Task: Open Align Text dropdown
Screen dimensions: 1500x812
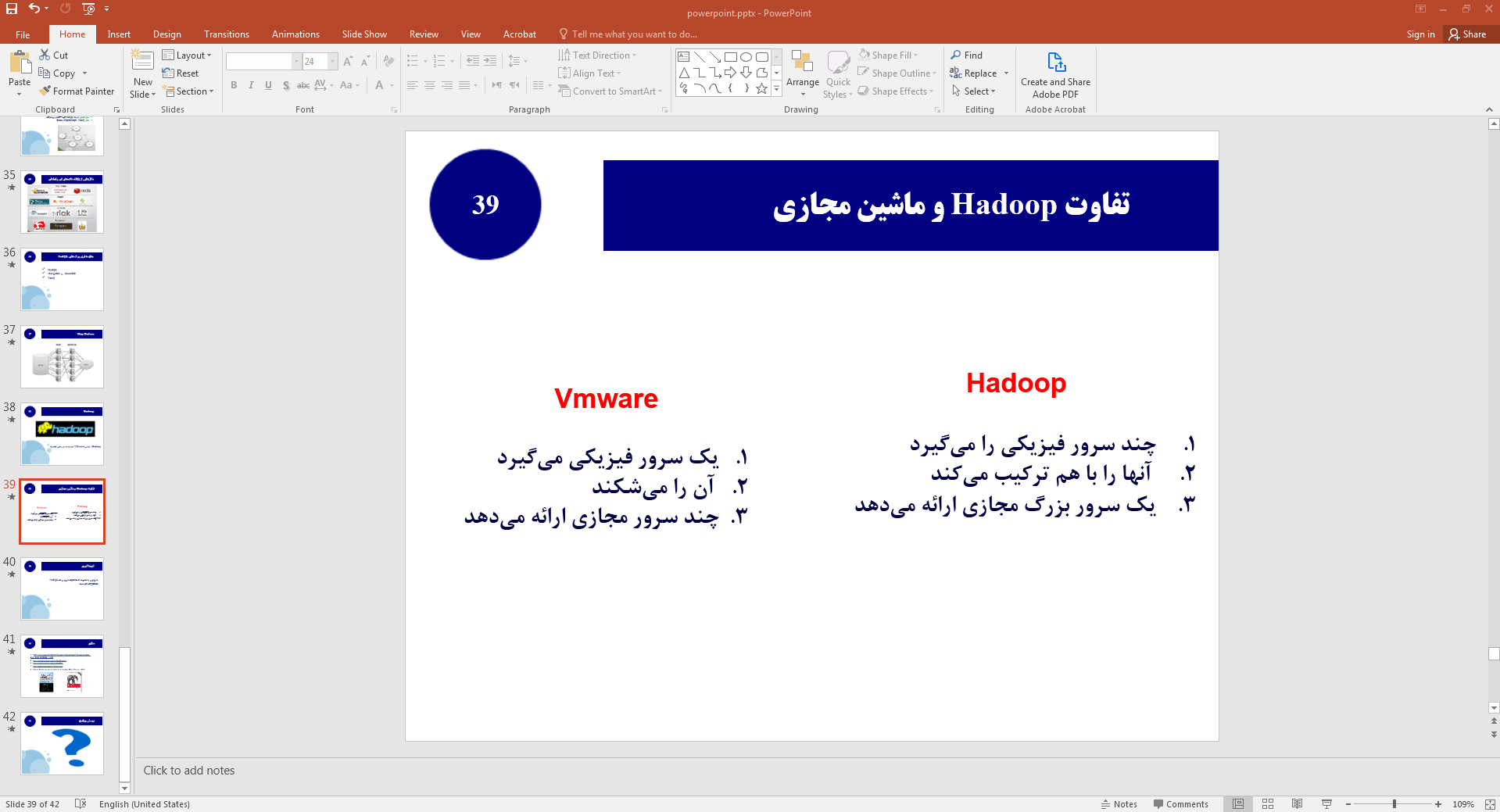Action: pyautogui.click(x=589, y=73)
